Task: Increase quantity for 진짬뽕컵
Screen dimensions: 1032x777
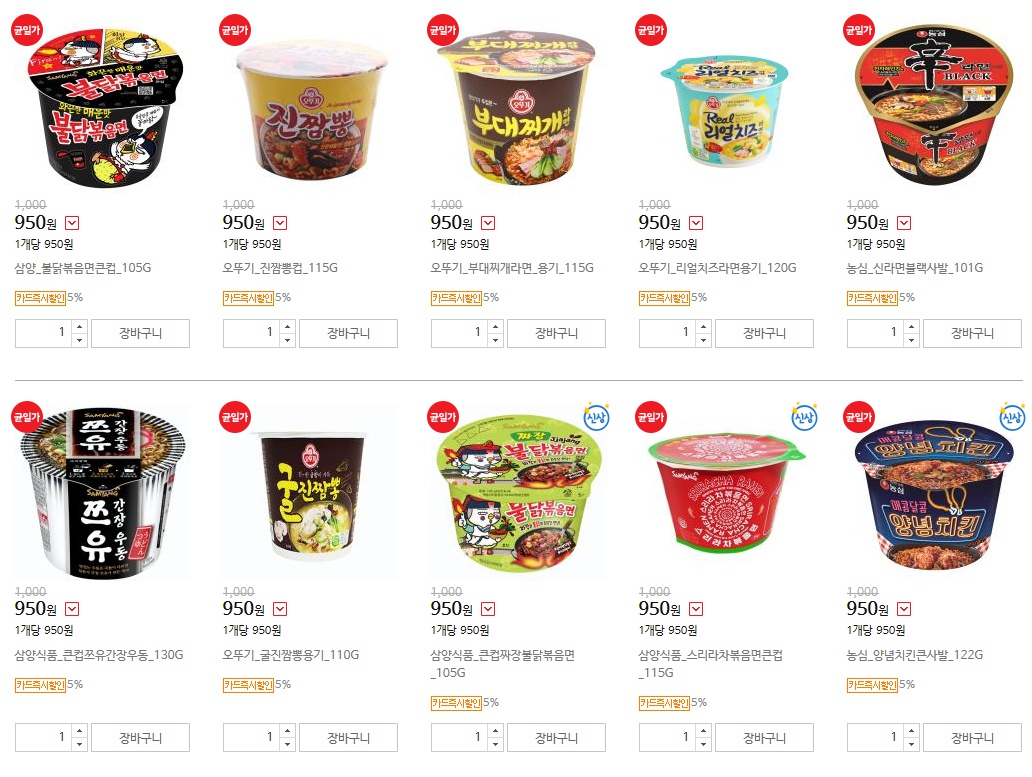Action: [288, 326]
